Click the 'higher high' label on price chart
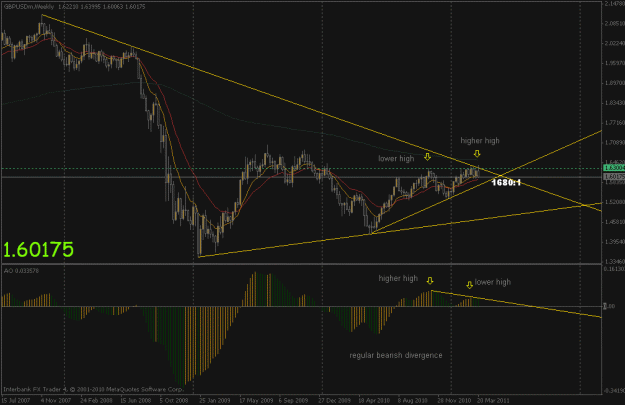 [x=480, y=141]
